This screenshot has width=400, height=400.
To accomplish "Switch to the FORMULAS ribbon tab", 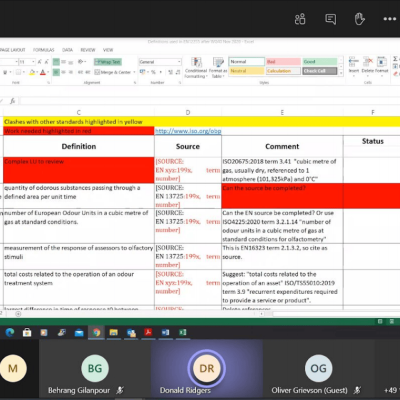I will click(44, 50).
